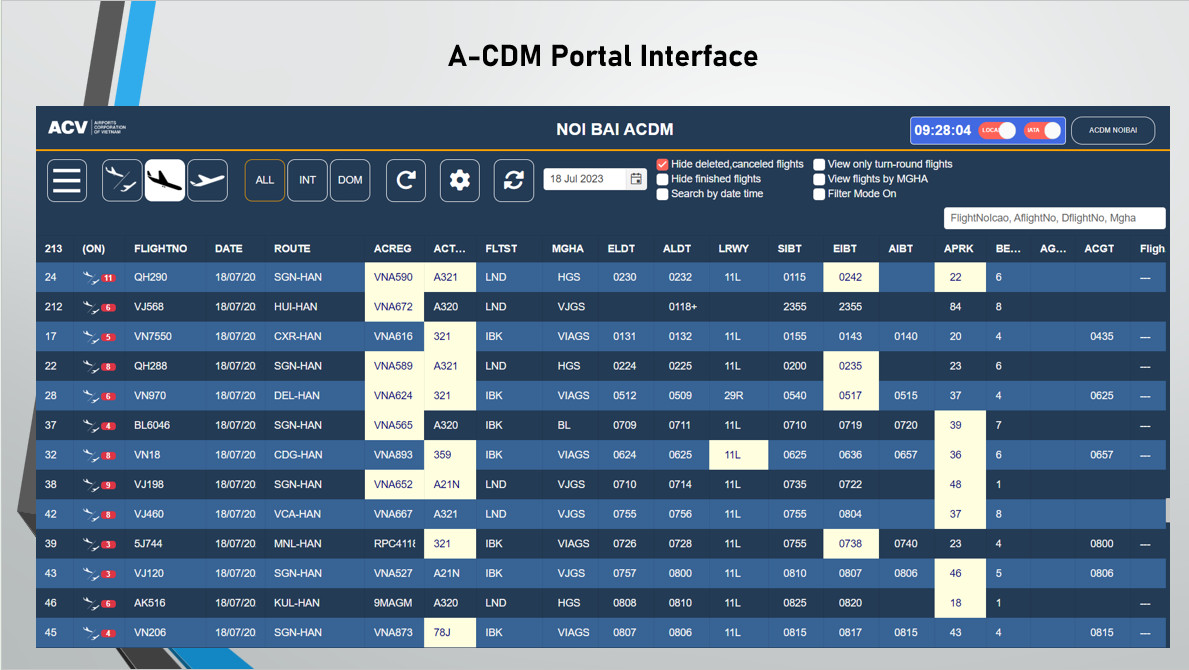Enable Hide finished flights checkbox
Screen dimensions: 1189x670
pyautogui.click(x=662, y=179)
